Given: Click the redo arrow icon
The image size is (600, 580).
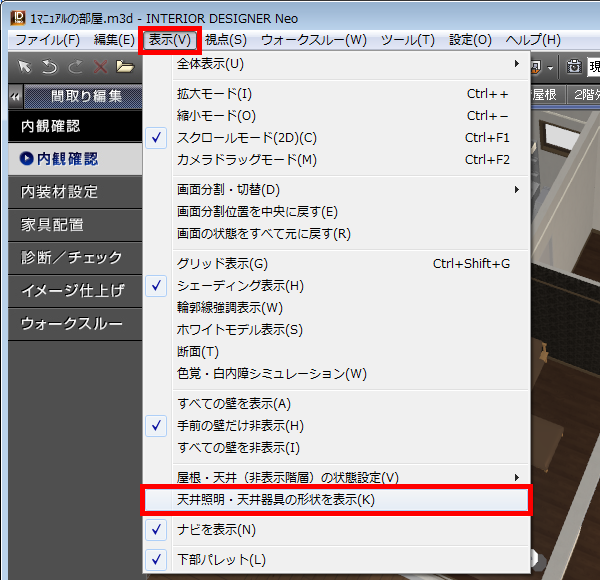Looking at the screenshot, I should coord(75,67).
